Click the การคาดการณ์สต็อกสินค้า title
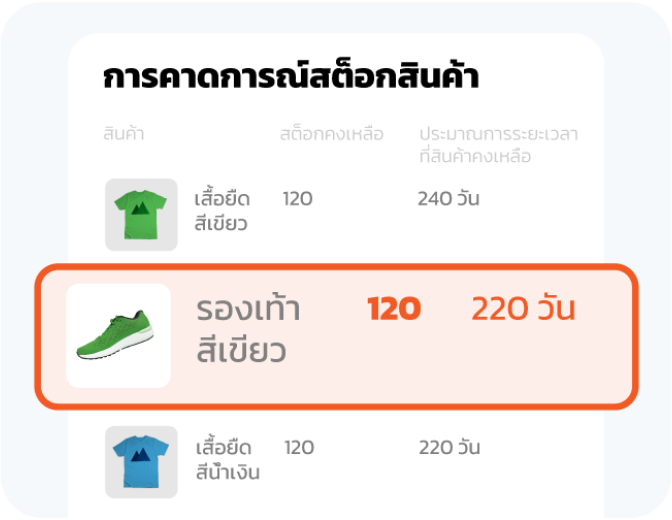The image size is (672, 520). pyautogui.click(x=290, y=78)
